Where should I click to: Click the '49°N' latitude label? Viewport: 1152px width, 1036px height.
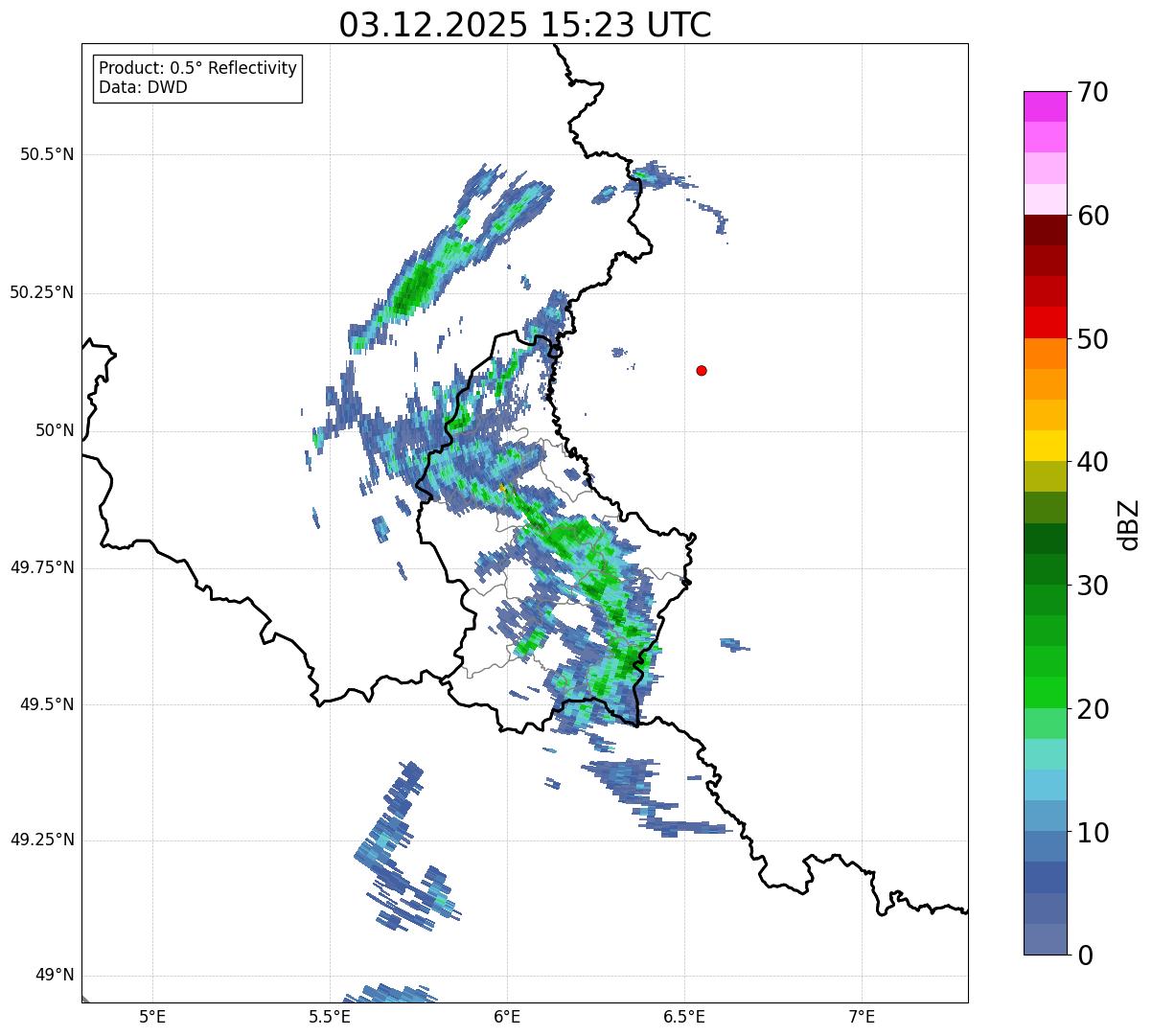(x=55, y=976)
